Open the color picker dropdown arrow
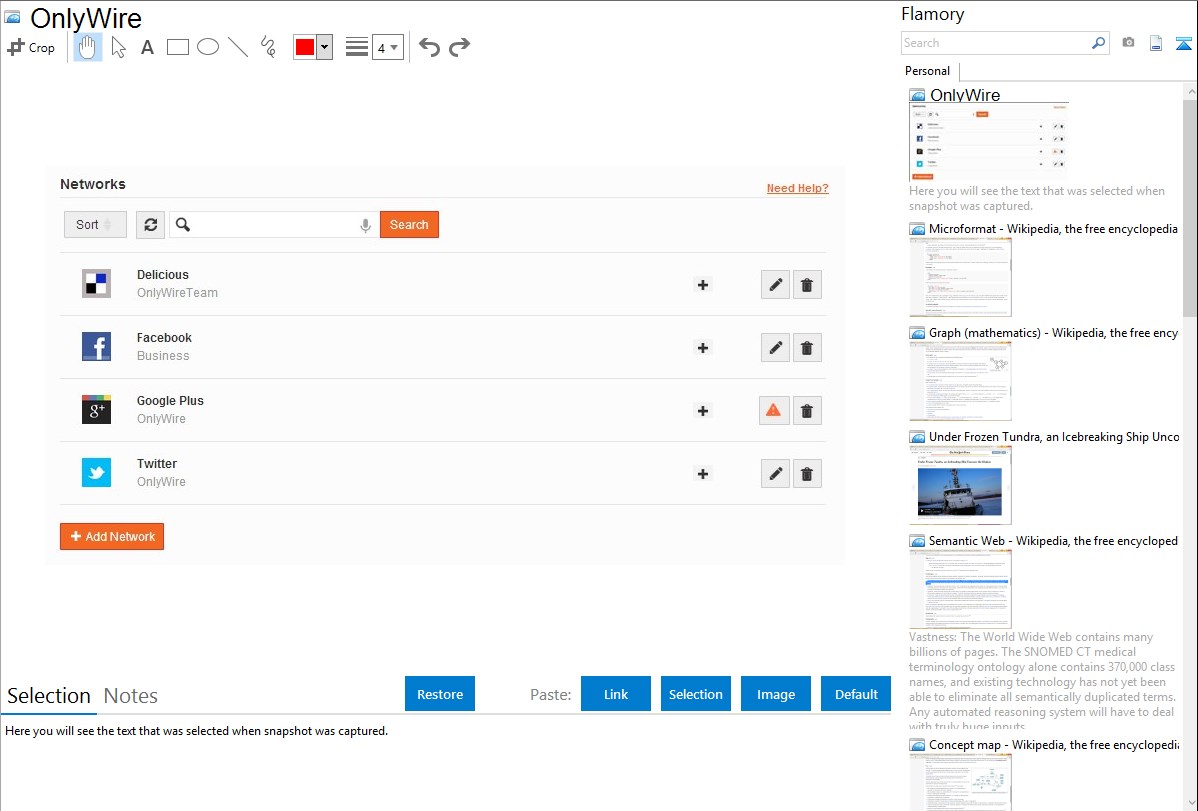Viewport: 1198px width, 811px height. pos(325,47)
